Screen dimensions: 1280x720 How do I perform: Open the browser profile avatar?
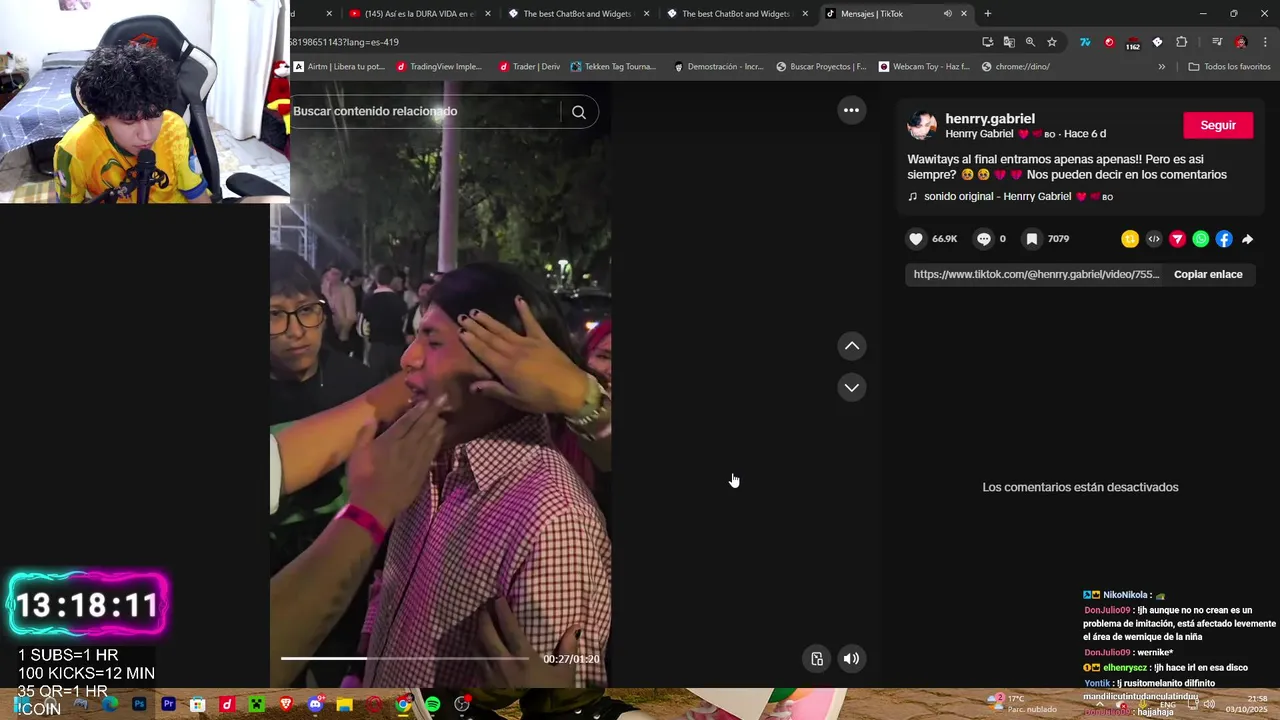[1241, 42]
